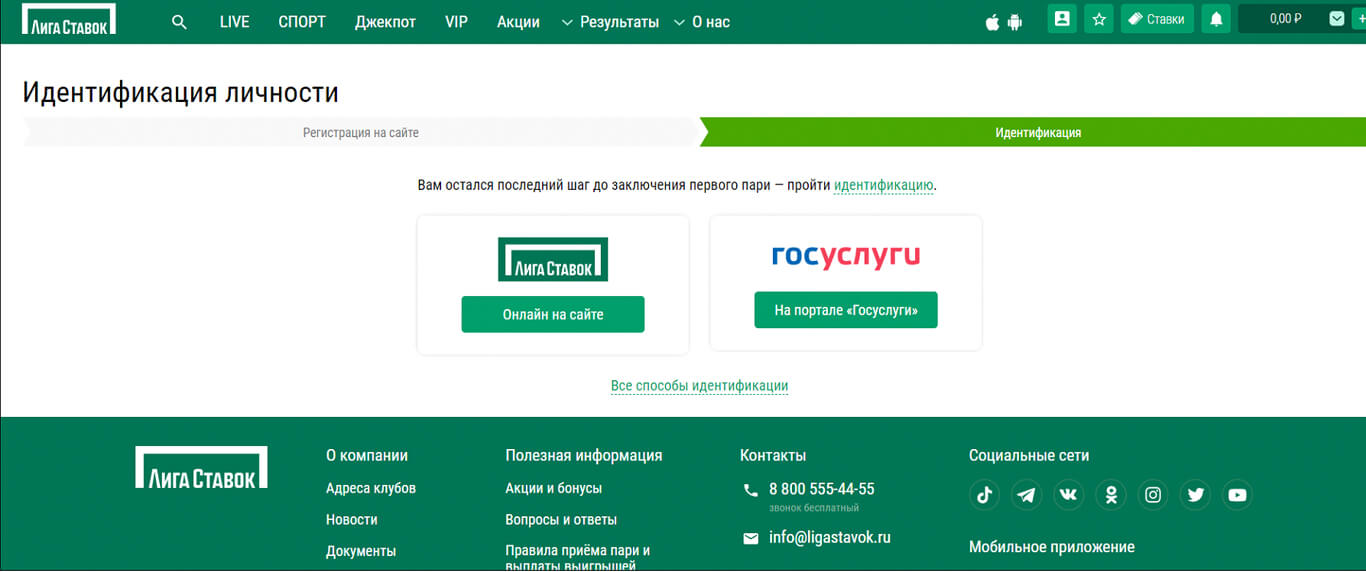Click the О компании footer heading
1366x572 pixels.
(x=367, y=455)
